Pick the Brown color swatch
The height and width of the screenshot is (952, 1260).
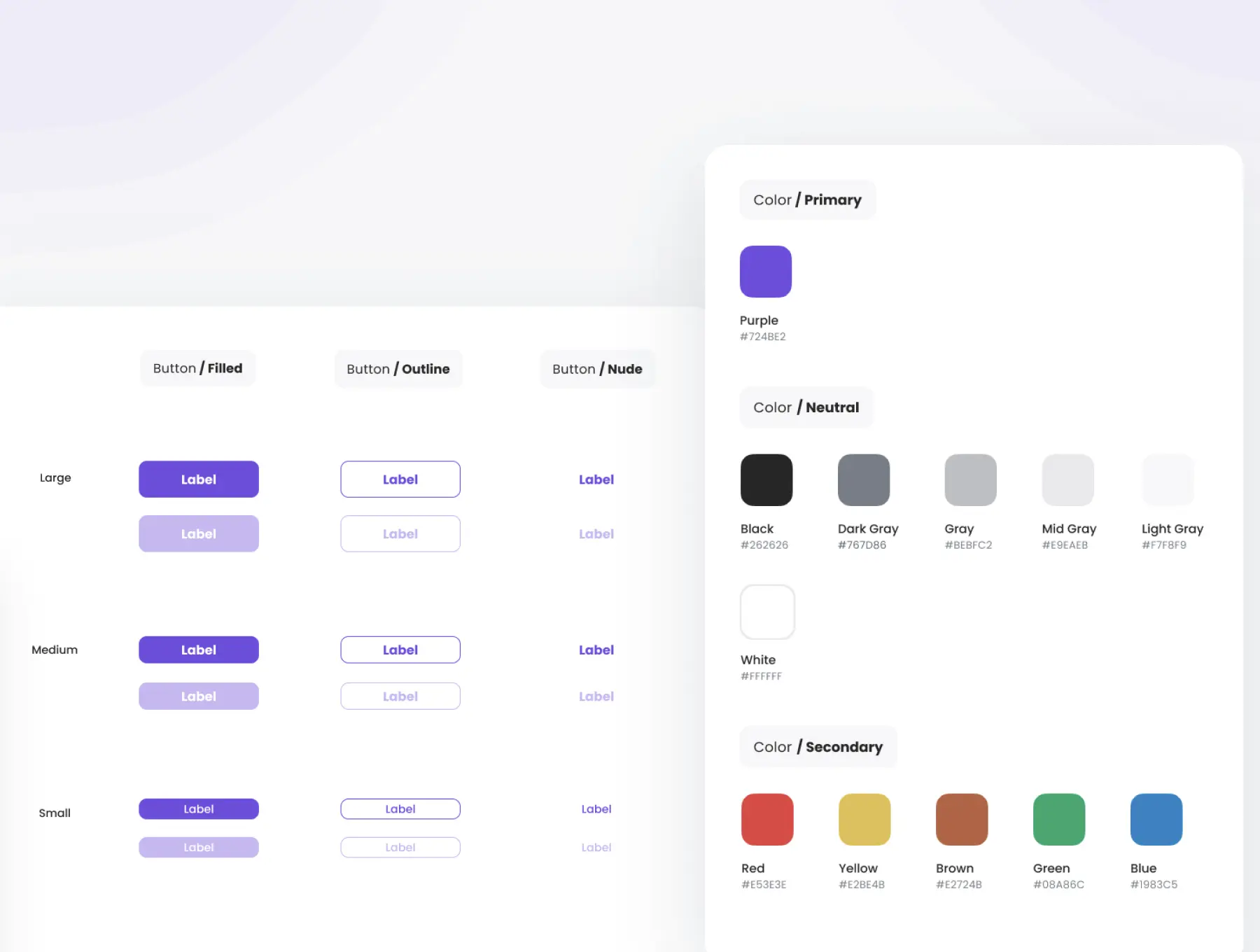pyautogui.click(x=961, y=819)
